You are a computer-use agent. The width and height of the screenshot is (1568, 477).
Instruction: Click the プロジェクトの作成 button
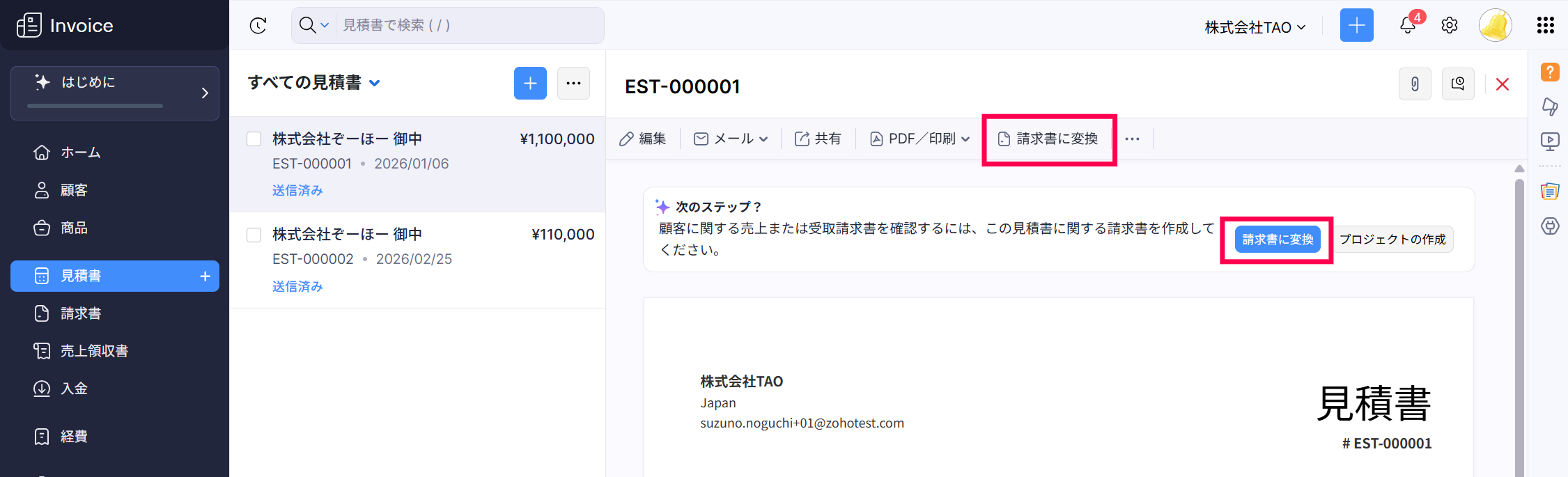coord(1392,240)
